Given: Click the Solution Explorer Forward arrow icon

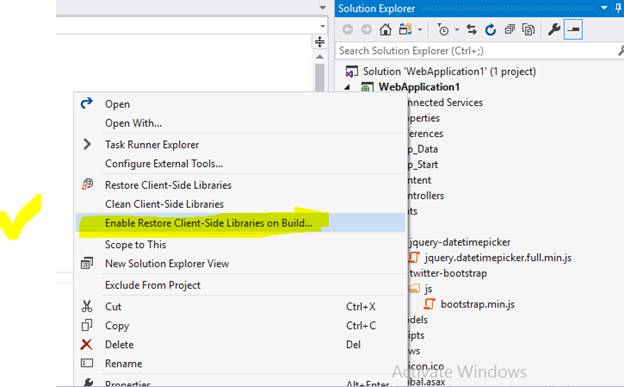Looking at the screenshot, I should click(x=366, y=29).
